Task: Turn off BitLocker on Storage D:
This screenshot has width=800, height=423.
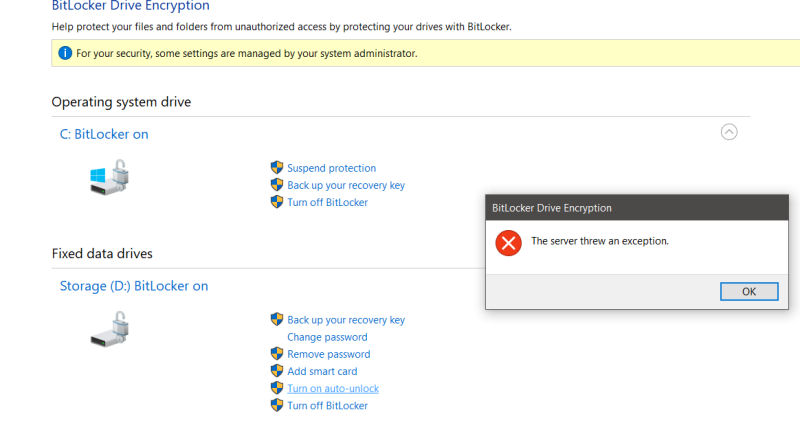Action: pos(327,406)
